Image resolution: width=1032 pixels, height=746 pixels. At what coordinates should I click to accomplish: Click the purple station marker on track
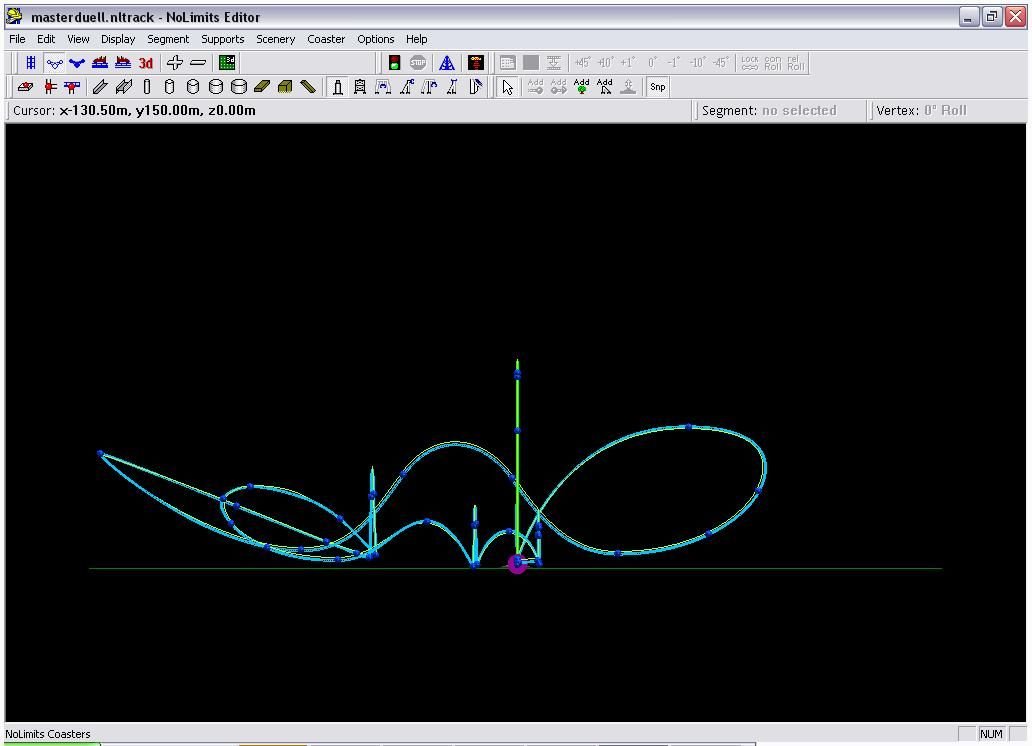(x=517, y=564)
